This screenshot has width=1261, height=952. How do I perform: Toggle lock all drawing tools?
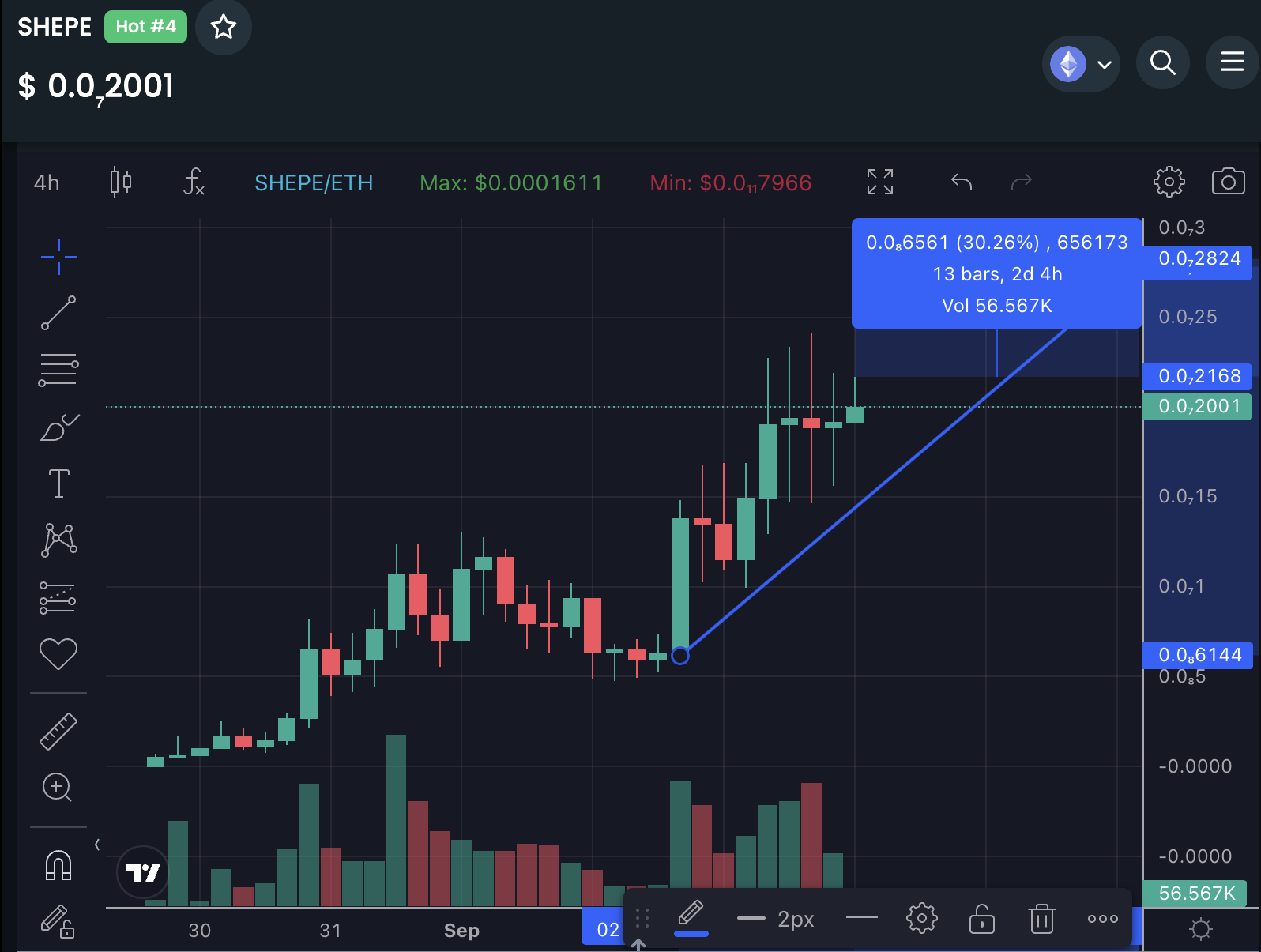coord(58,921)
